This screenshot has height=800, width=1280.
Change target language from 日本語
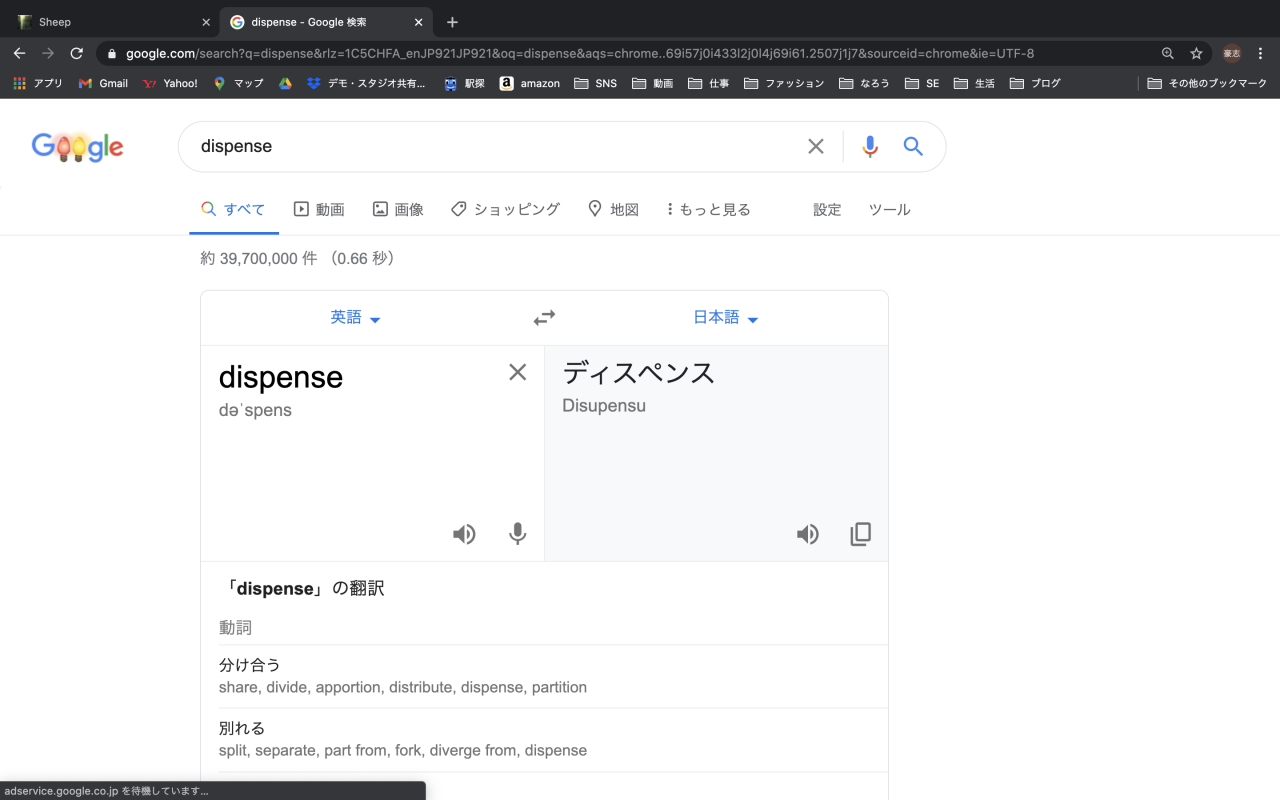pyautogui.click(x=726, y=317)
